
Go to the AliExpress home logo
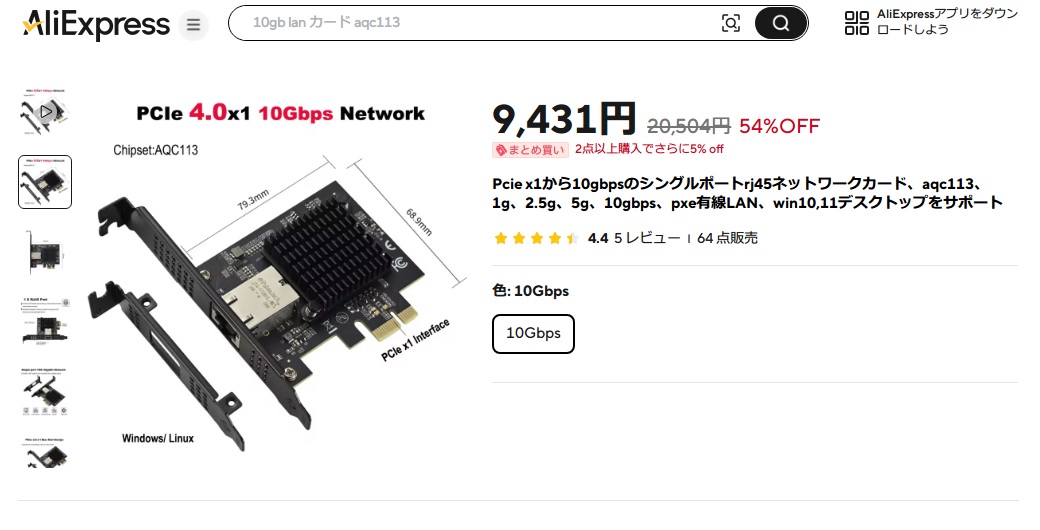click(96, 25)
